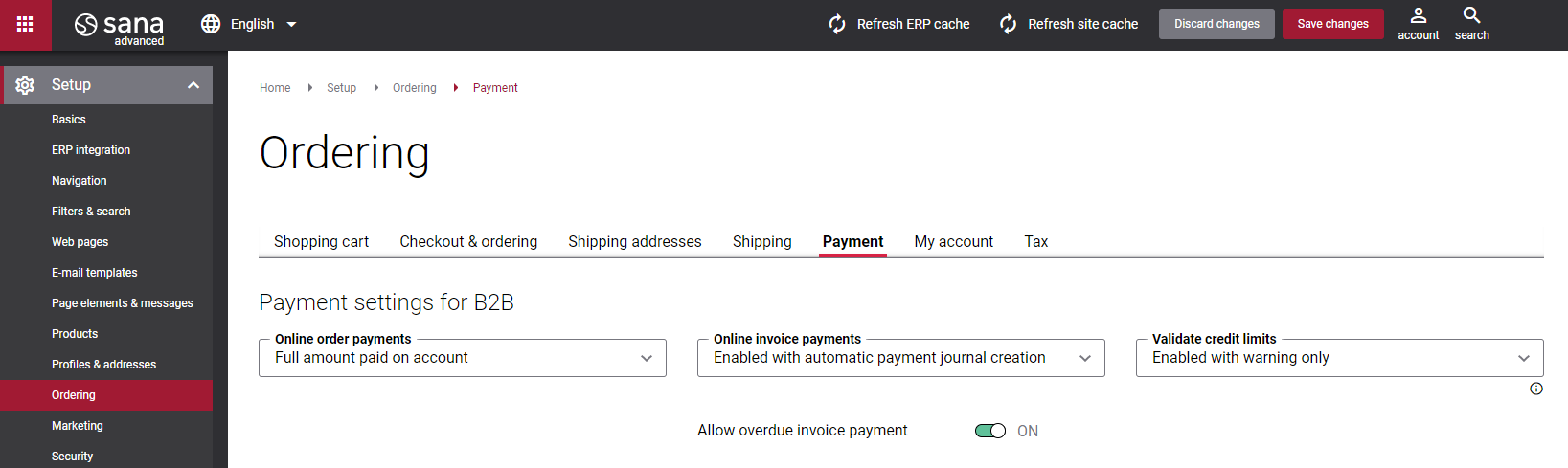
Task: Click the Refresh site cache icon
Action: tap(1008, 24)
